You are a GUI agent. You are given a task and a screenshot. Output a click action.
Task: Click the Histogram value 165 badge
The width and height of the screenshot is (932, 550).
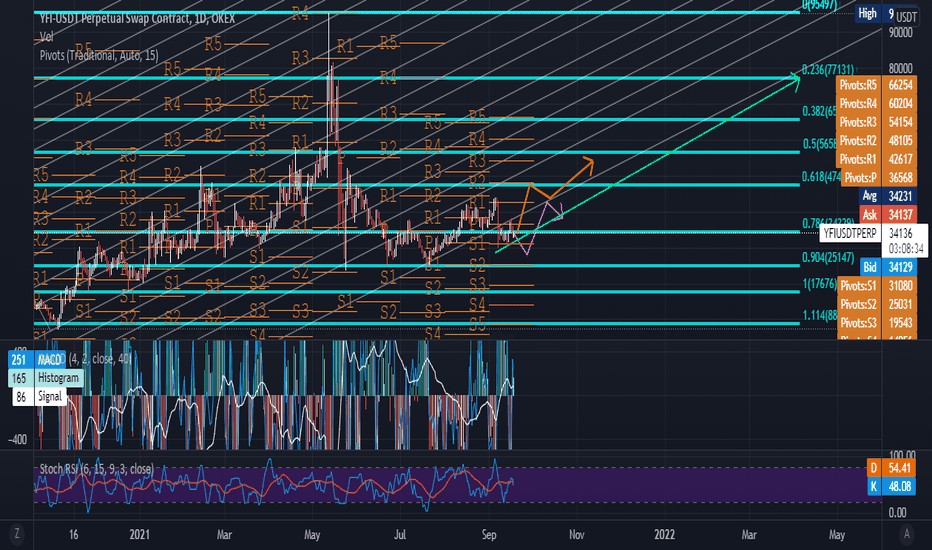pos(19,378)
